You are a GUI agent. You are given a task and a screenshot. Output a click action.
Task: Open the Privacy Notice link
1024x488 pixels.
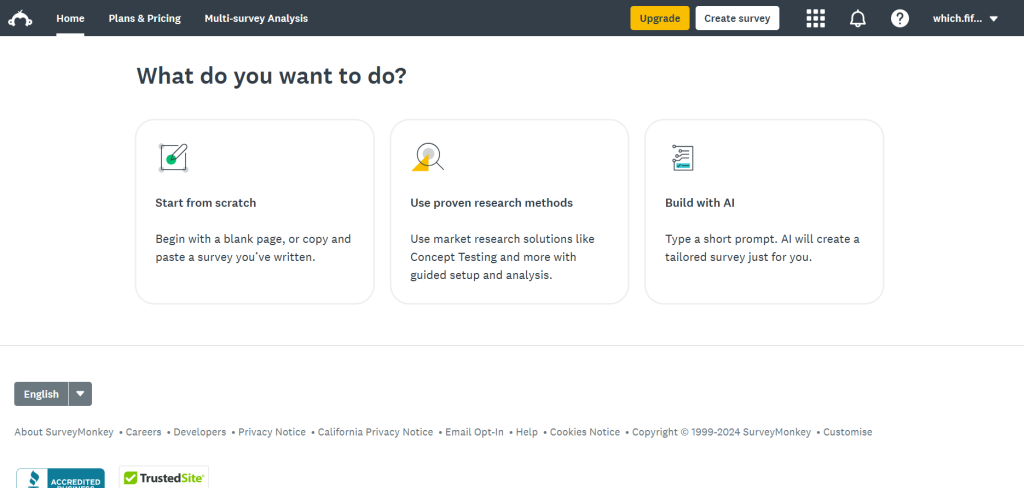tap(272, 432)
